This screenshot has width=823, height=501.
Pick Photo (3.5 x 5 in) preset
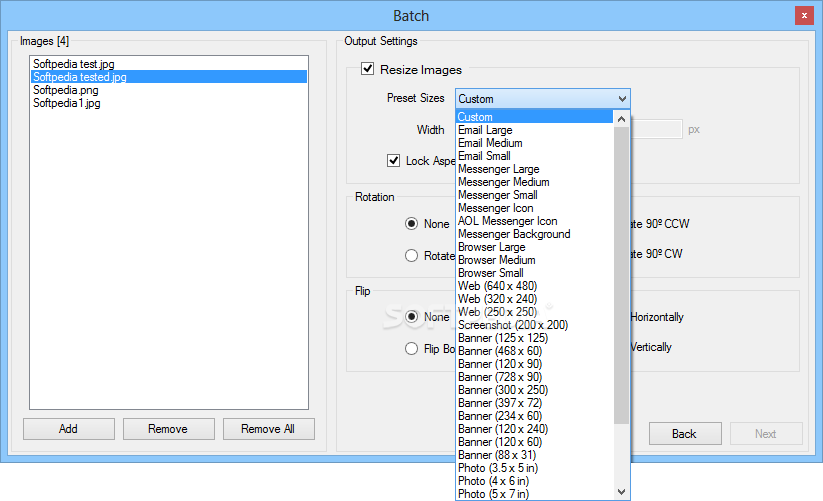pos(534,468)
